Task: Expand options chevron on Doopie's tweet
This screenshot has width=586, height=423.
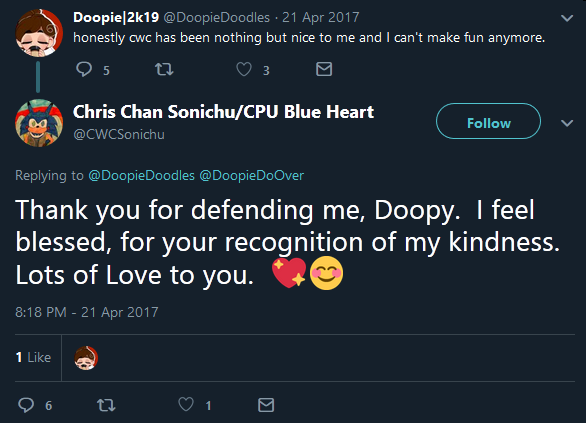Action: tap(567, 18)
